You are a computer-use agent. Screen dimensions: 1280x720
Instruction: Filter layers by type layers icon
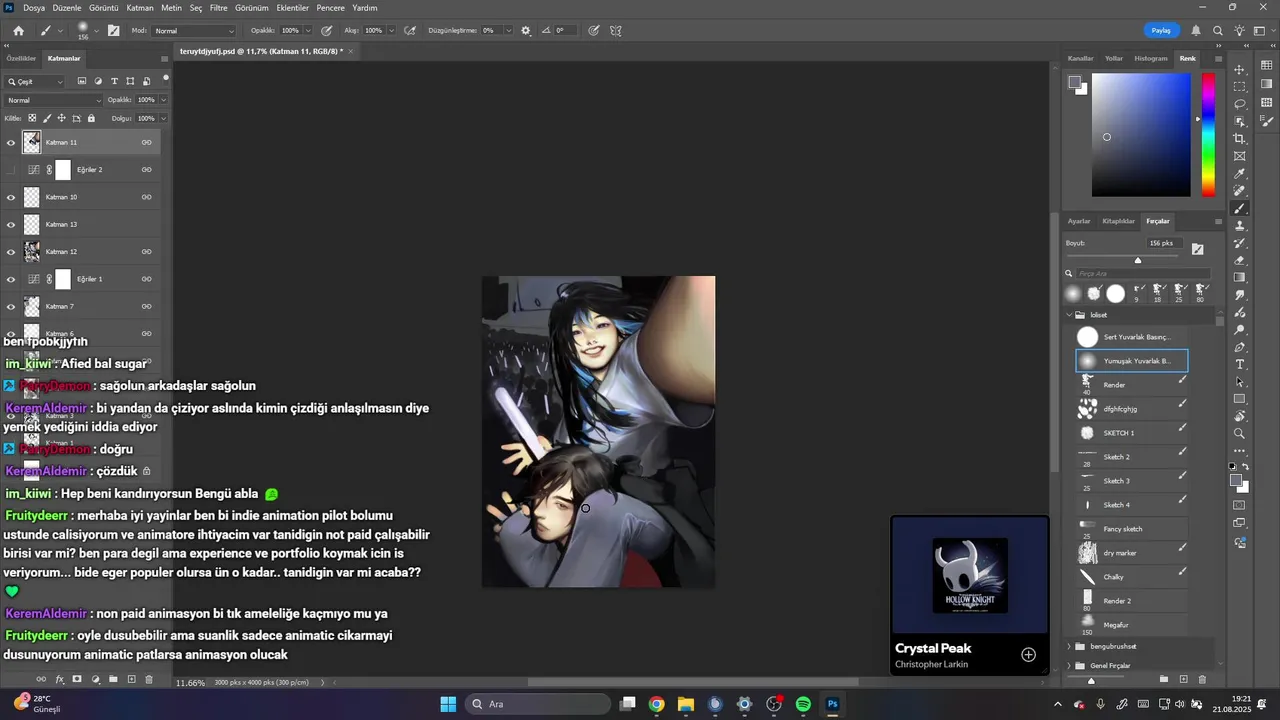pyautogui.click(x=115, y=81)
